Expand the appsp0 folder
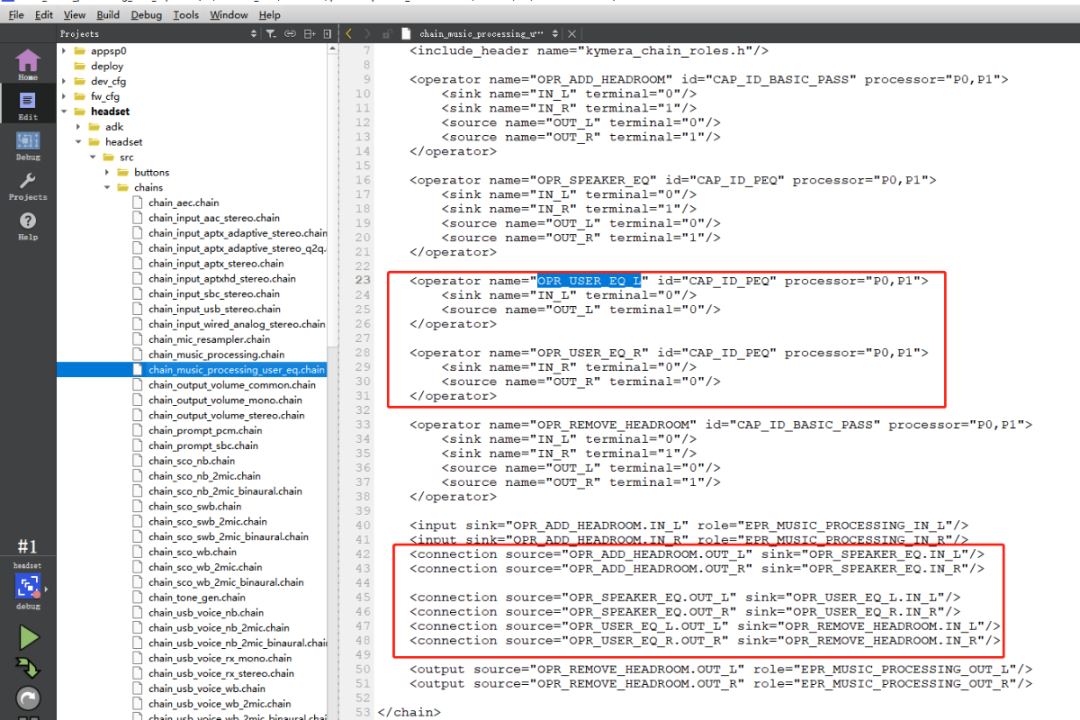1080x720 pixels. tap(64, 51)
